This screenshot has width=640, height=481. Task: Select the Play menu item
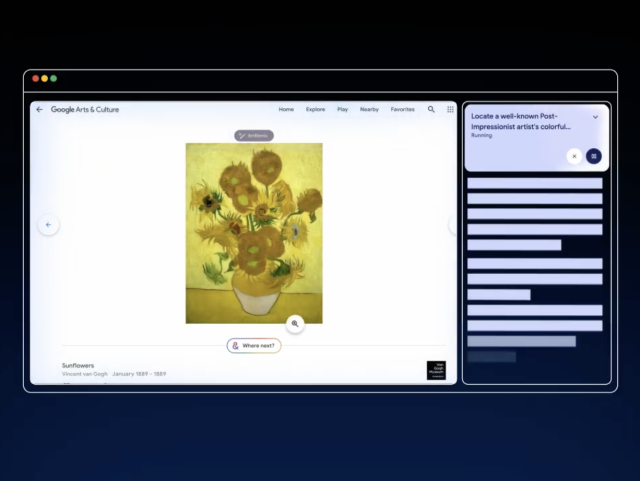342,109
